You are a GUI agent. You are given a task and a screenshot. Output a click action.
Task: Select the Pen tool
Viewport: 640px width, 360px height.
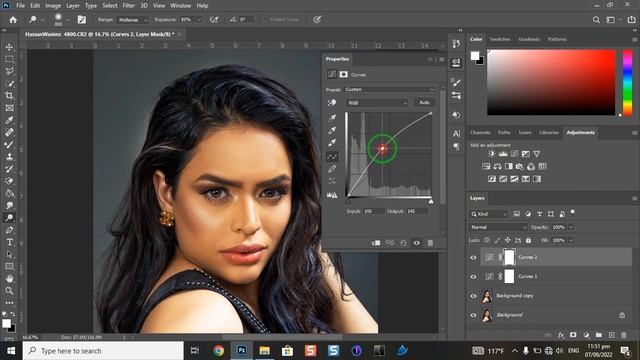[x=9, y=230]
